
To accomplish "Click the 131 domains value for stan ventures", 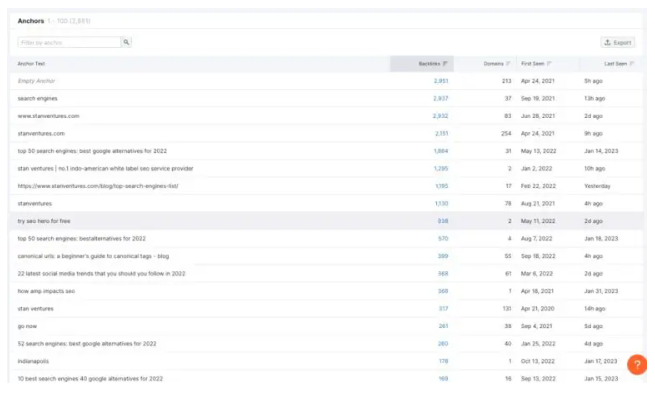I will click(507, 309).
